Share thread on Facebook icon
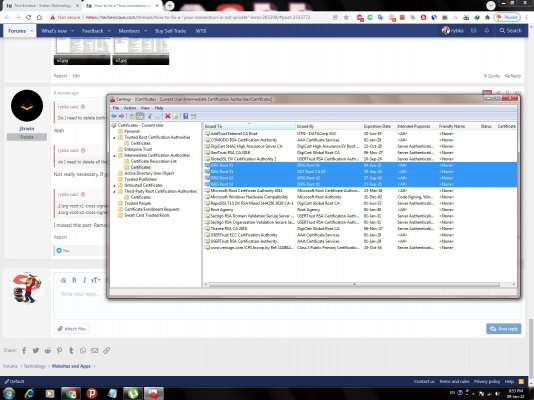This screenshot has width=534, height=400. point(24,351)
